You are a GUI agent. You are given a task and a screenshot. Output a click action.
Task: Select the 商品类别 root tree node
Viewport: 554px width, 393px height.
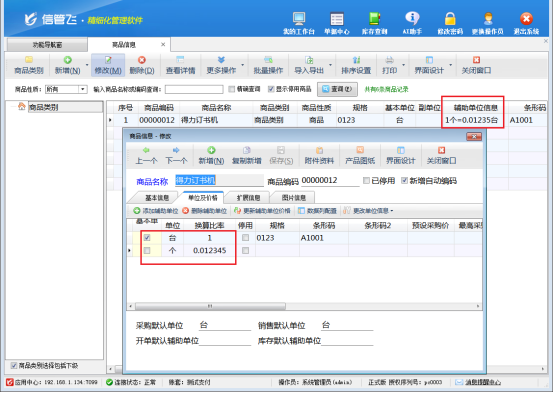point(43,107)
